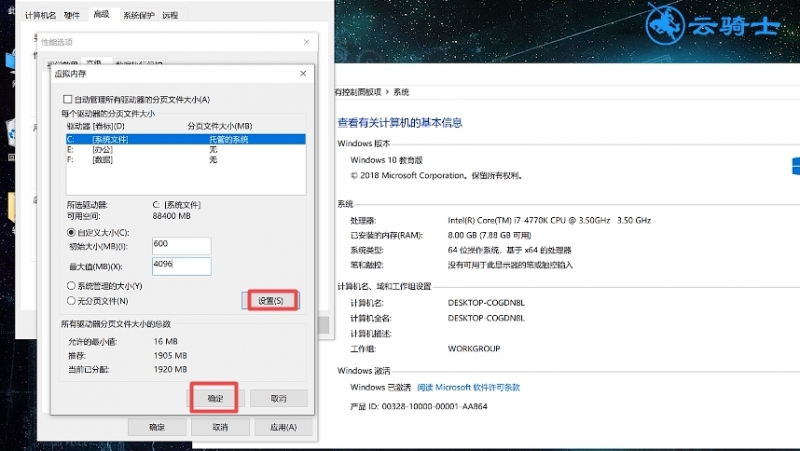Click the minimum allowed 16 MB value
Screen dimensions: 800x451
[166, 341]
